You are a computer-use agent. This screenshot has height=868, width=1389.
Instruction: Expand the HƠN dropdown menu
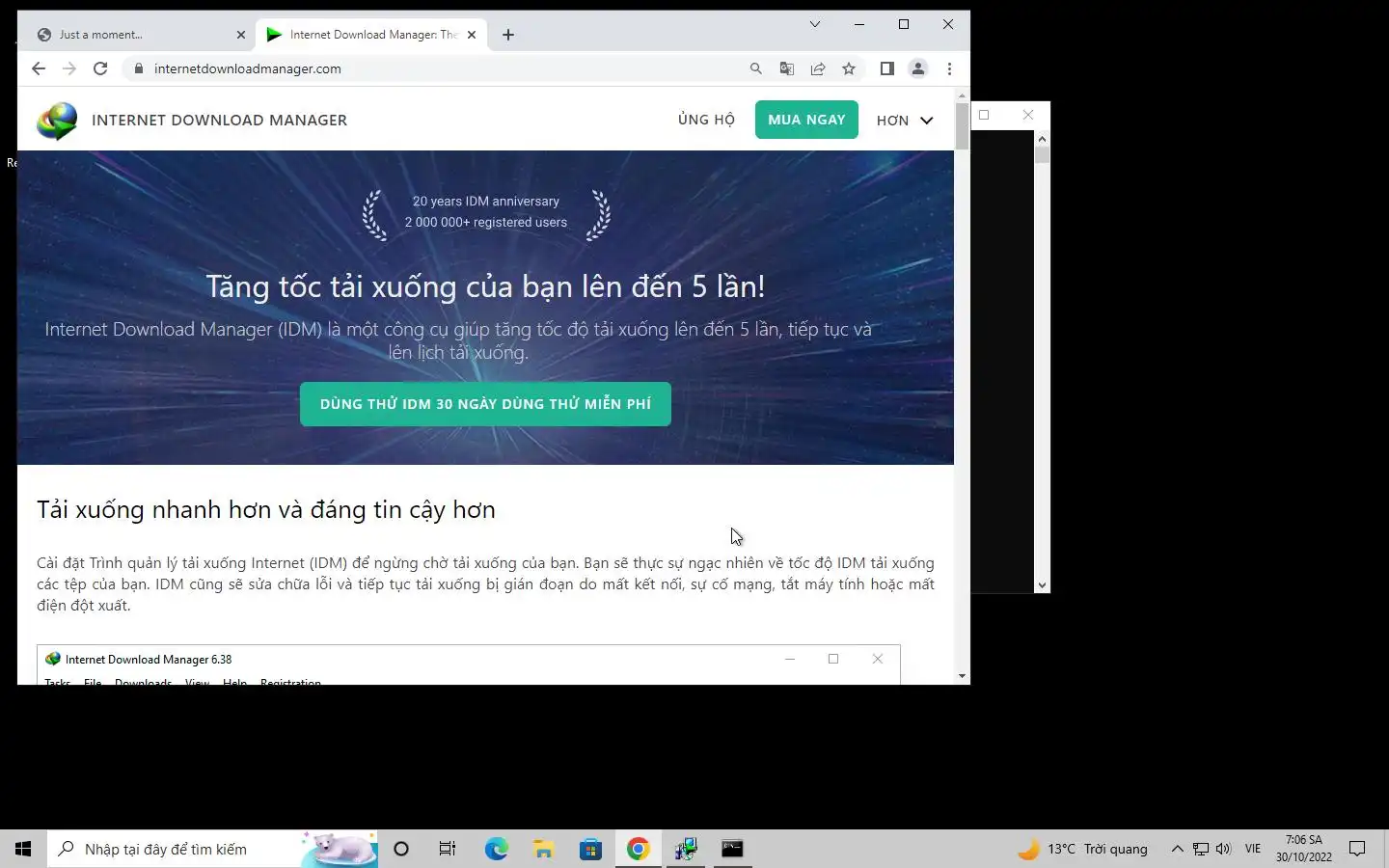905,121
